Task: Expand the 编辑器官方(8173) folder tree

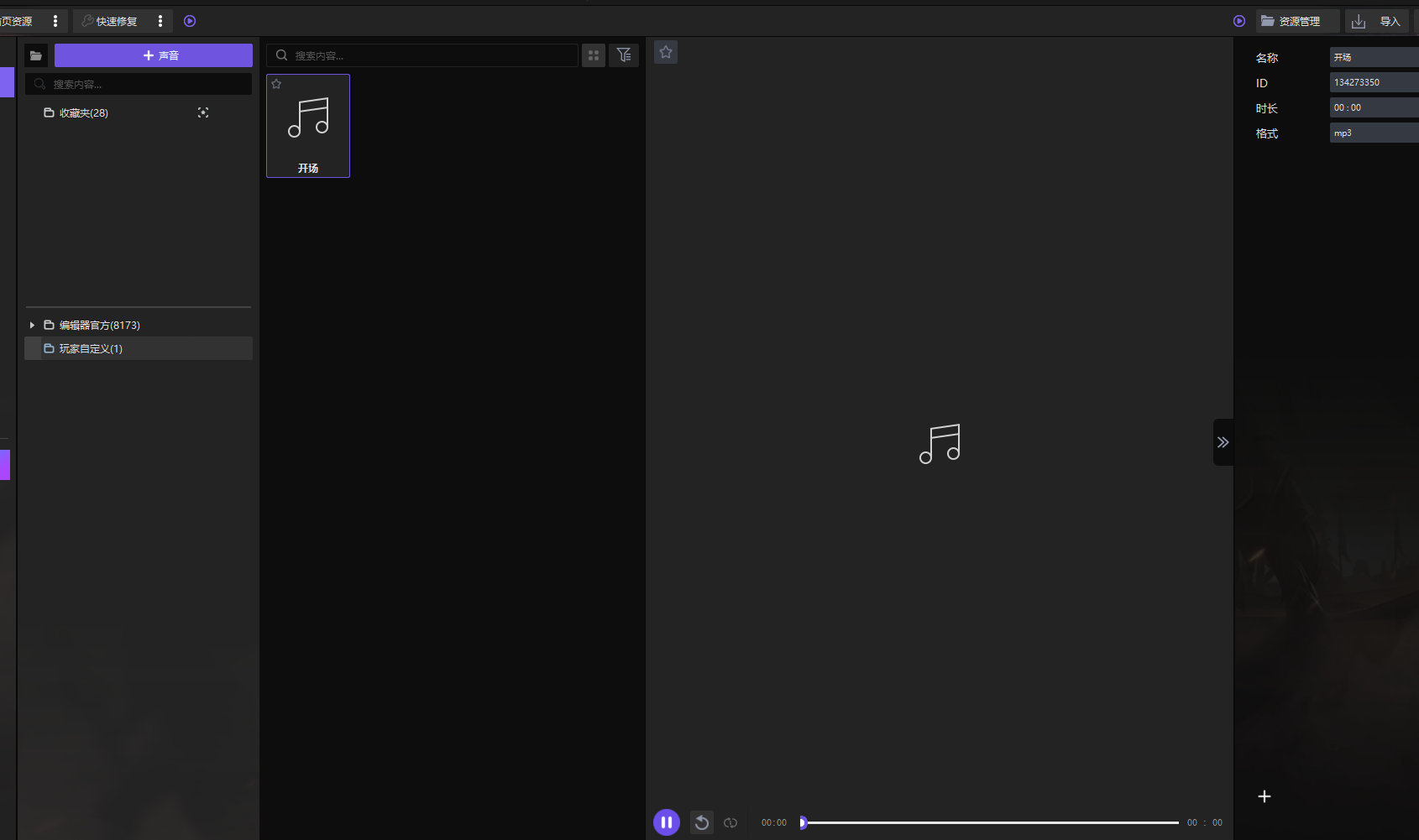Action: (x=32, y=325)
